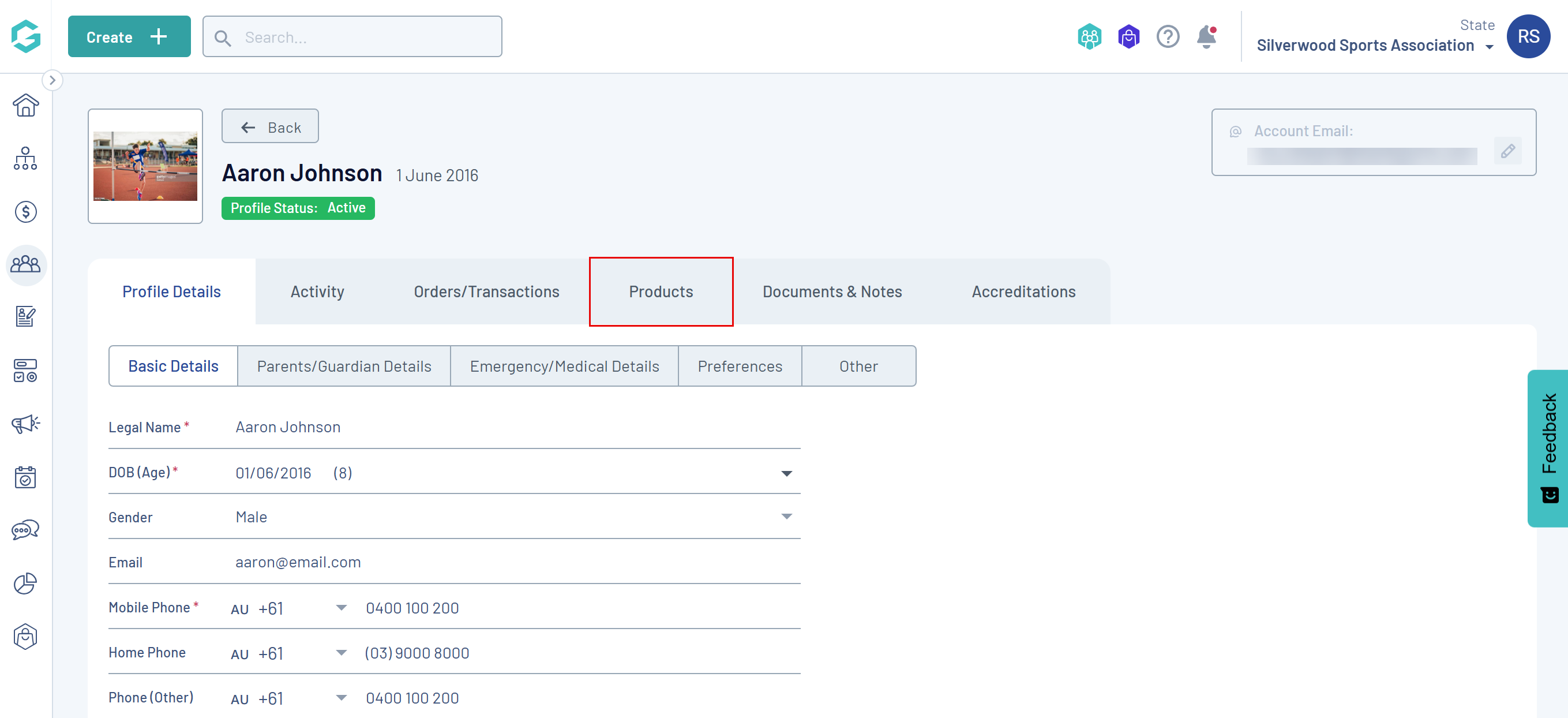Expand the sidebar with chevron arrow
The image size is (1568, 718).
52,80
